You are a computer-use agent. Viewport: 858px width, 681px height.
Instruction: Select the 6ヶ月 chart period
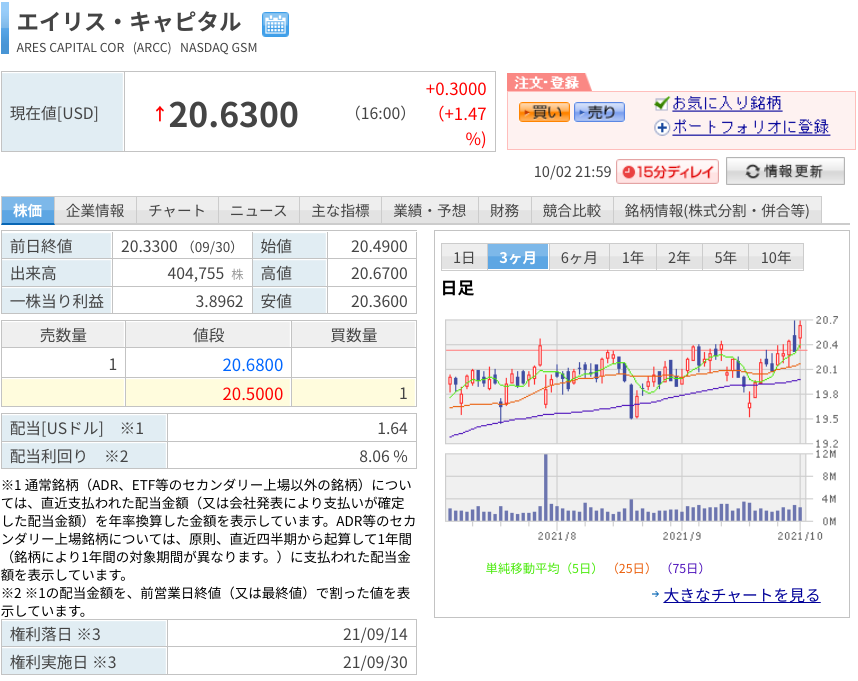[x=579, y=257]
